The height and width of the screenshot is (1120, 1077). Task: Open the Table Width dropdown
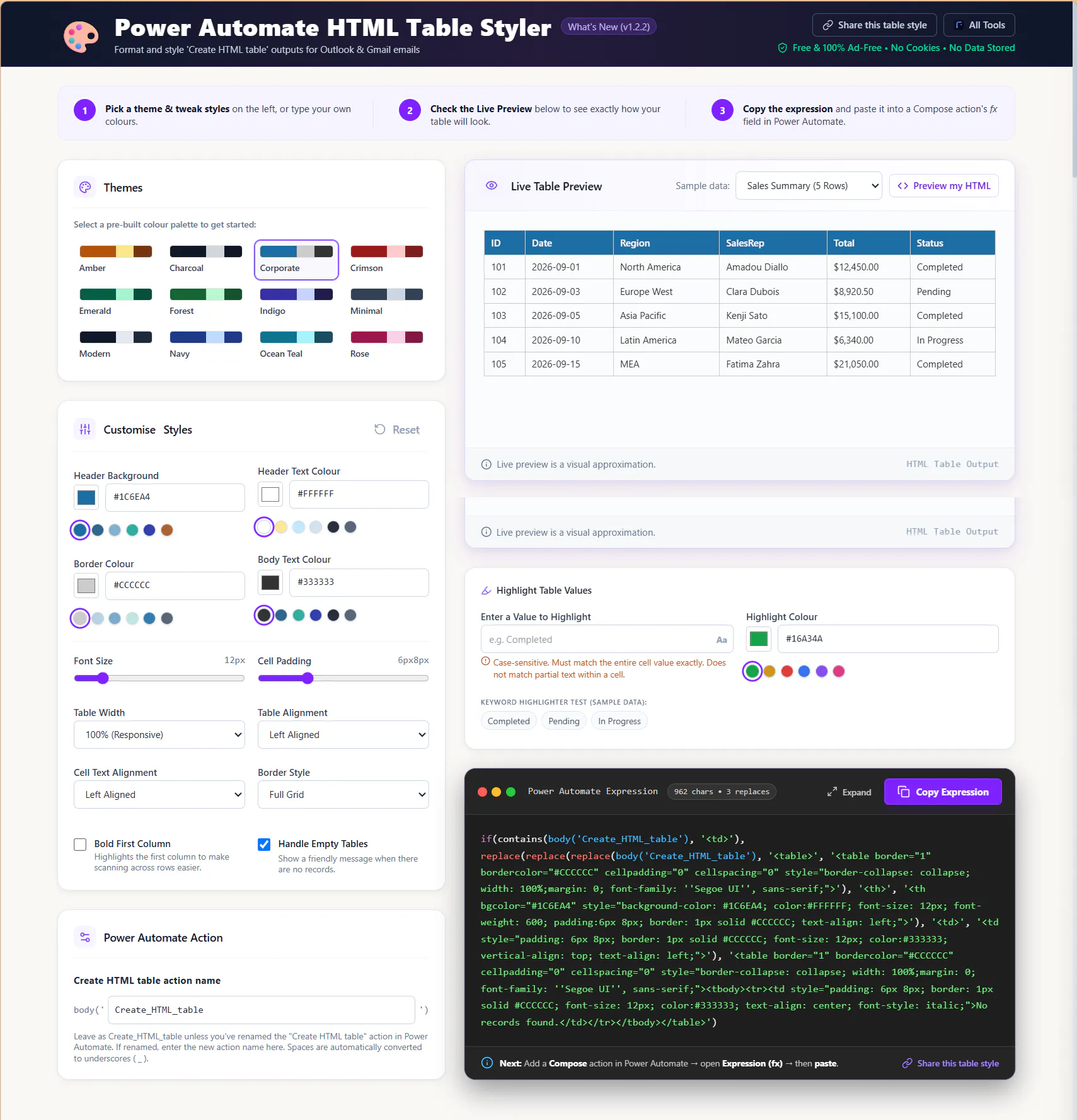click(159, 735)
